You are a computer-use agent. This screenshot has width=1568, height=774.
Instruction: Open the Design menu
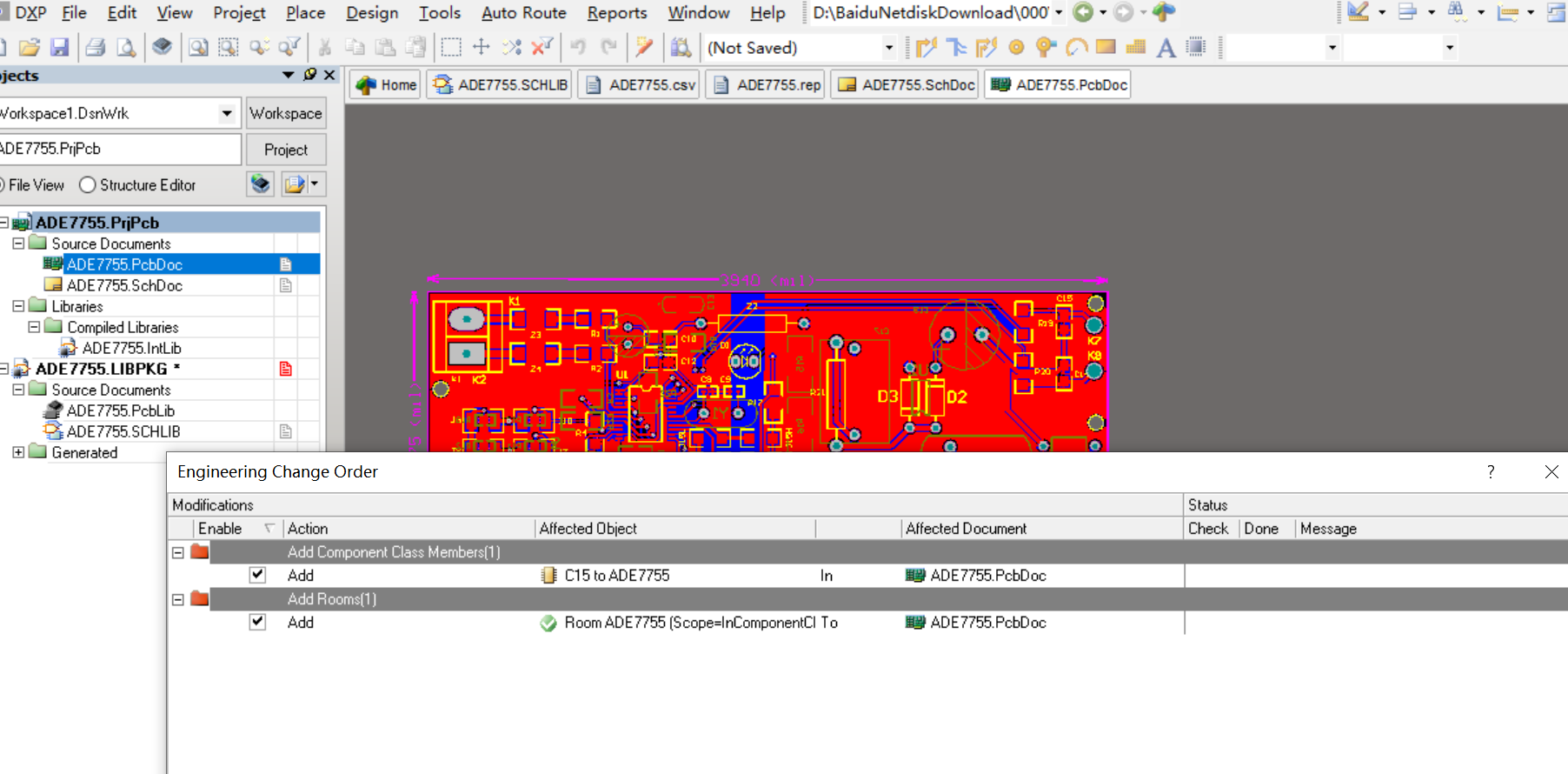[372, 12]
